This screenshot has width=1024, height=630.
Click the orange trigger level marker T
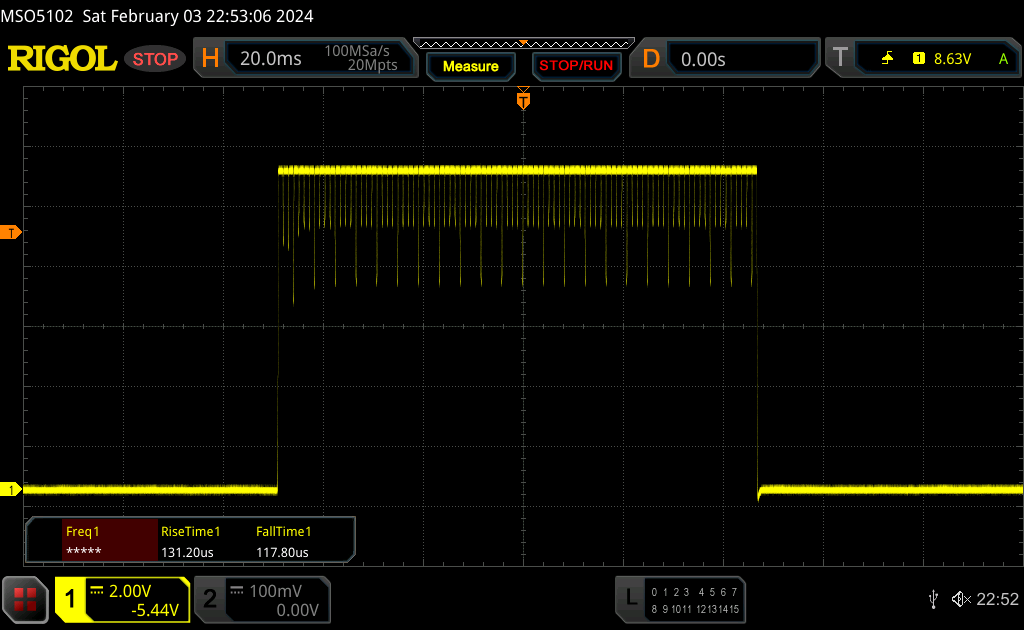(11, 233)
